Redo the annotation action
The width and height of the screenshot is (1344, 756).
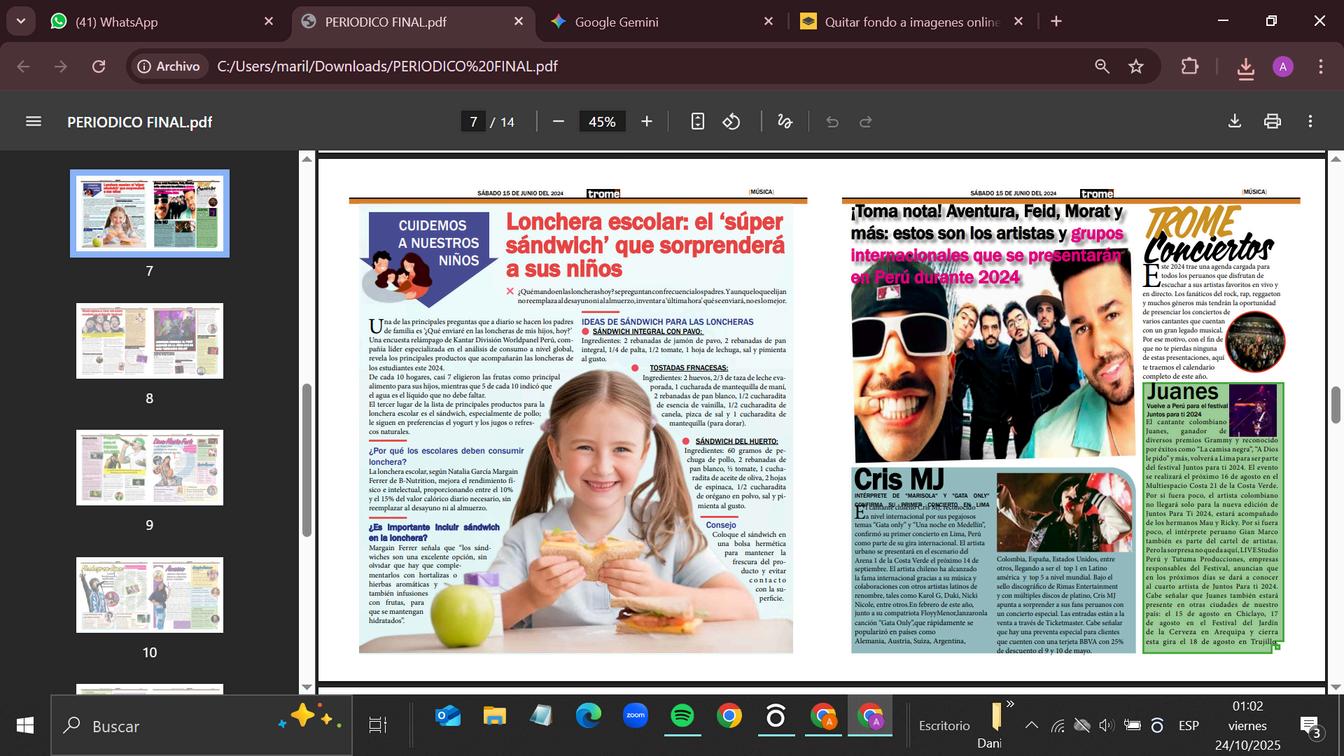pyautogui.click(x=866, y=121)
